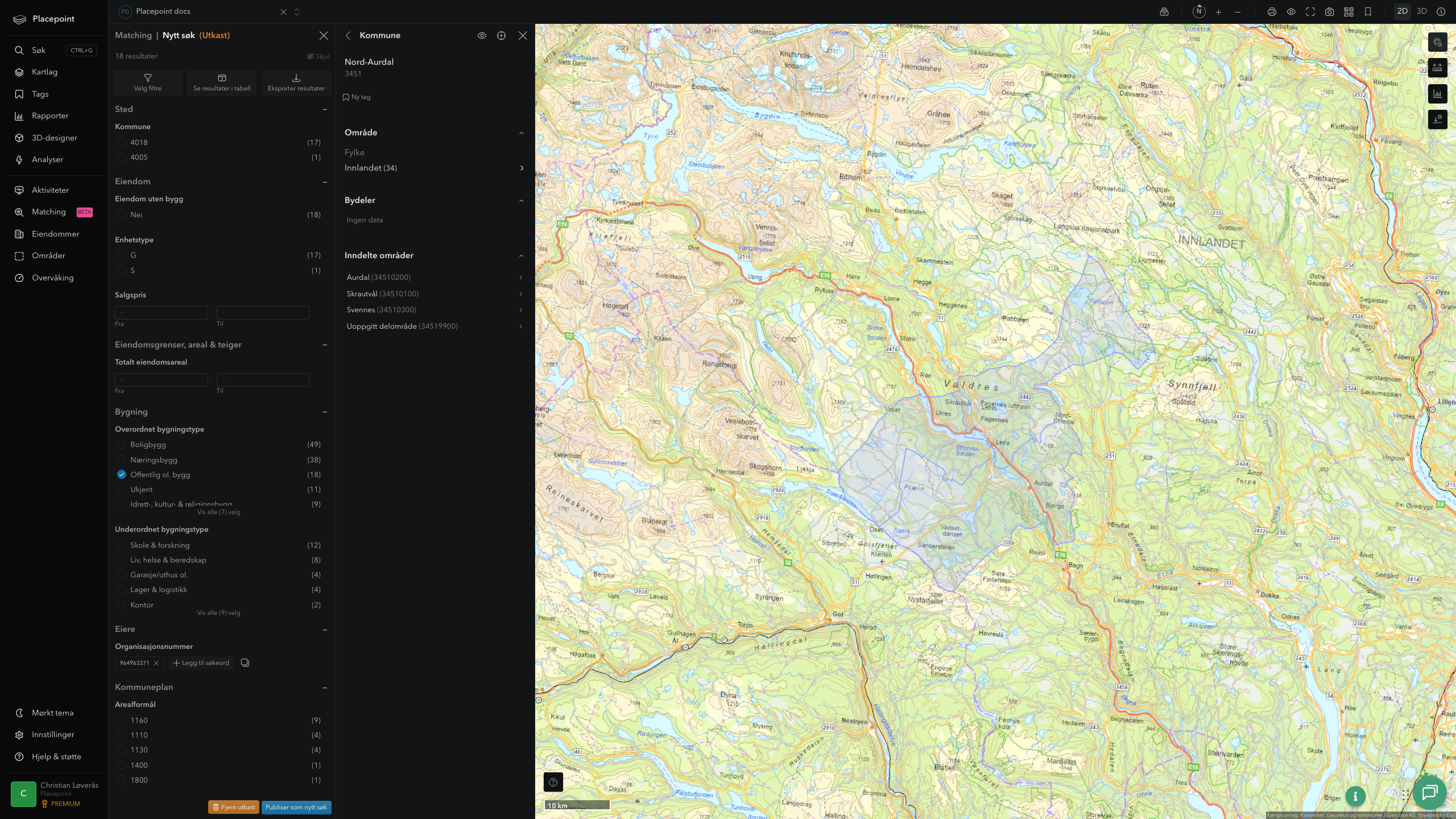Collapse the Område section in Kommune panel
Screen dimensions: 1456x819
(521, 133)
